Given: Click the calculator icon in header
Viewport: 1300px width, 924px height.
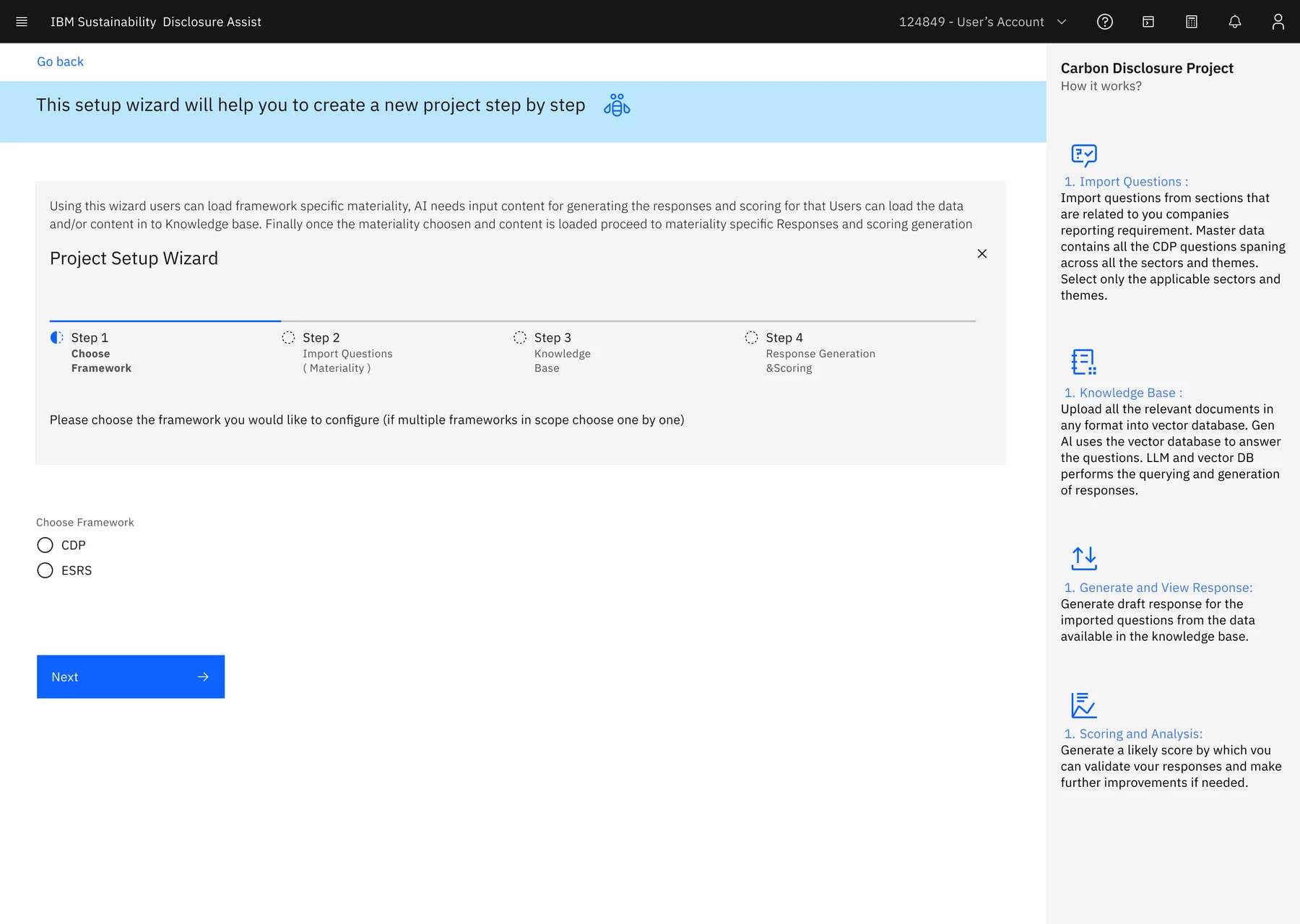Looking at the screenshot, I should [1192, 22].
